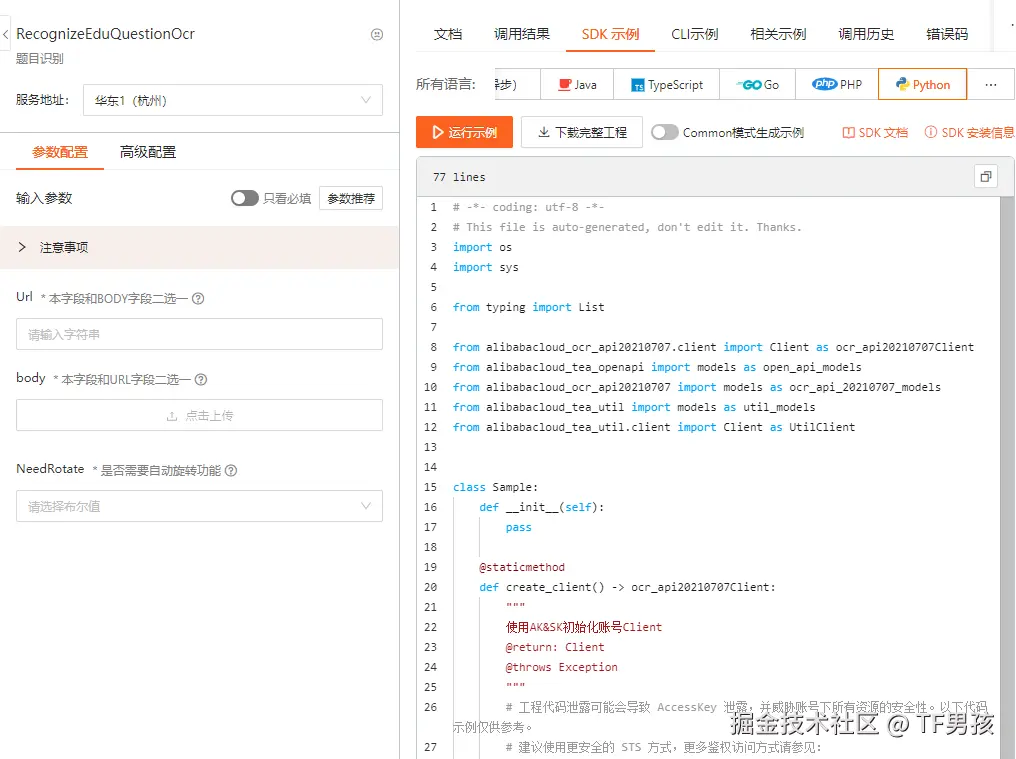Image resolution: width=1016 pixels, height=759 pixels.
Task: Collapse panel with left arrow icon
Action: pos(5,34)
